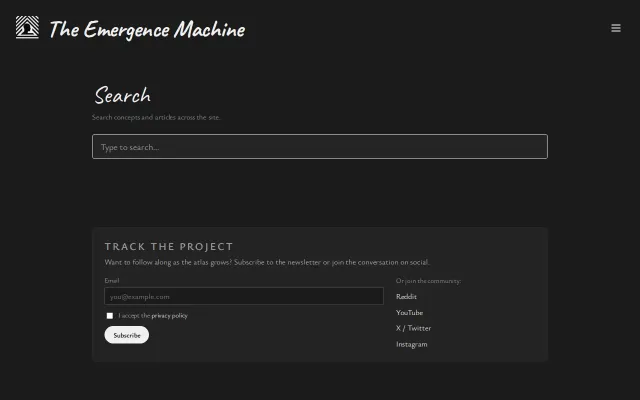Focus the Type to search field

320,147
